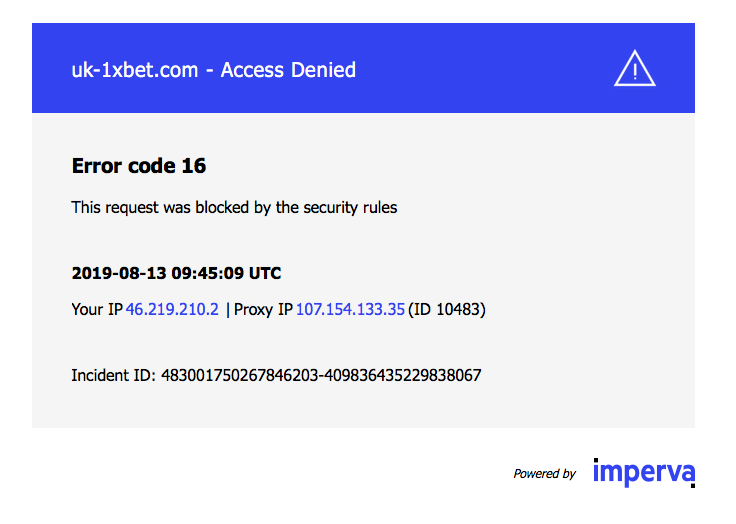Open the 46.219.210.2 IP link
736x524 pixels.
[172, 309]
